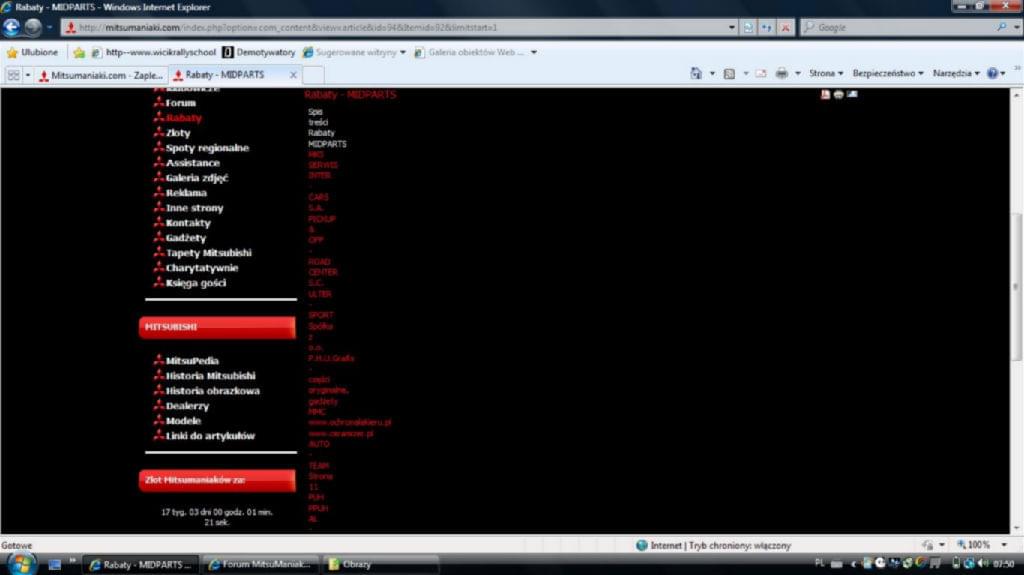The image size is (1024, 575).
Task: Open the Forum link in the side menu
Action: point(180,103)
